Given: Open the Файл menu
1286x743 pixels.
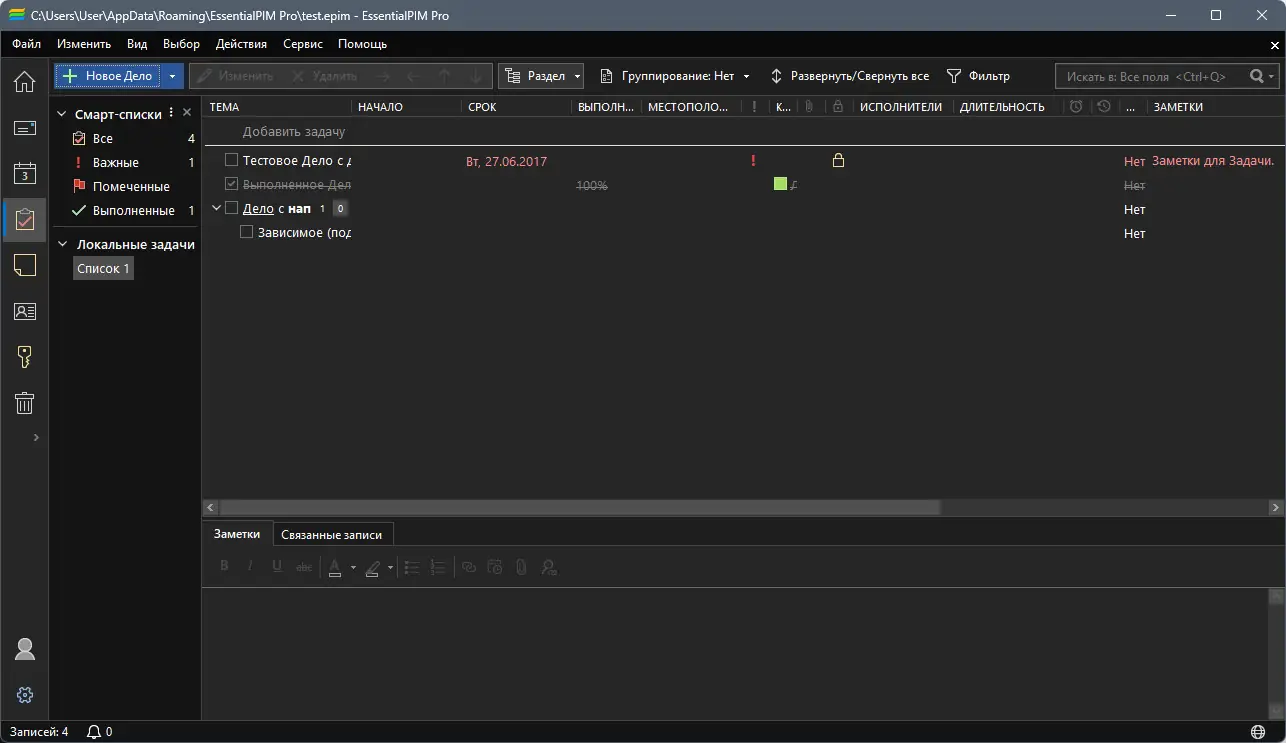Looking at the screenshot, I should [x=26, y=44].
